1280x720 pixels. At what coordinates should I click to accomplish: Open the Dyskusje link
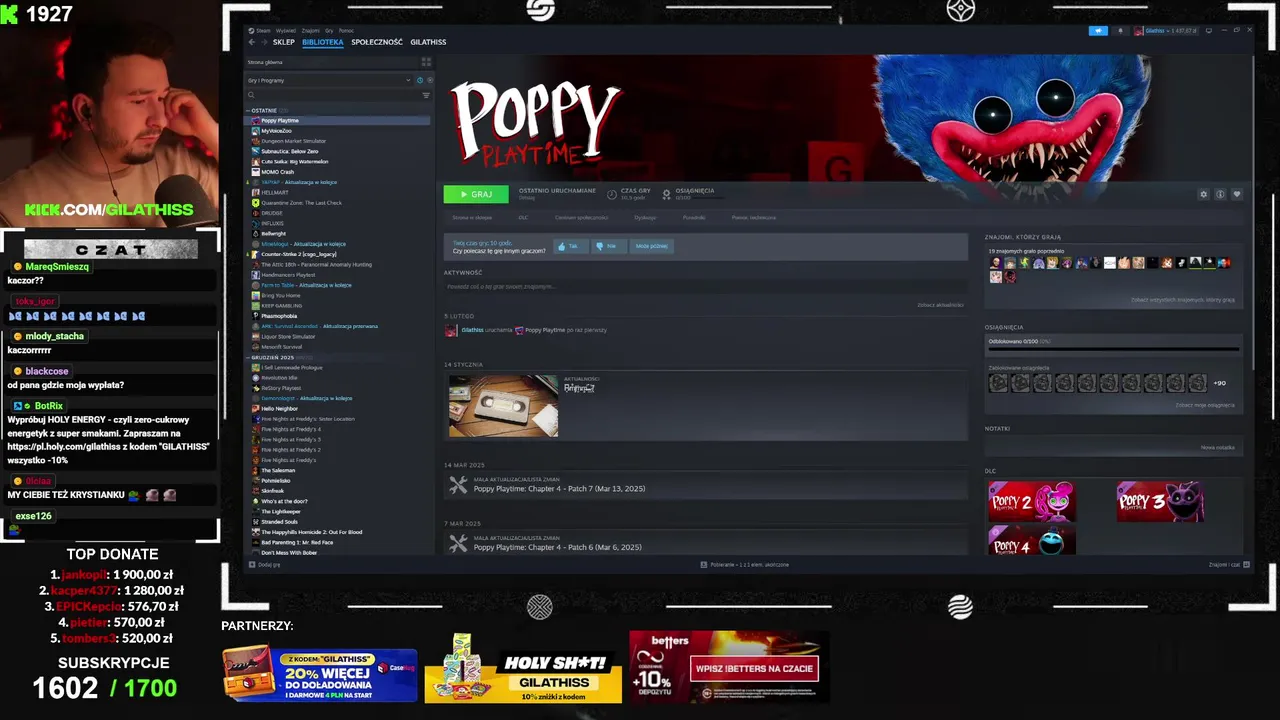tap(645, 217)
